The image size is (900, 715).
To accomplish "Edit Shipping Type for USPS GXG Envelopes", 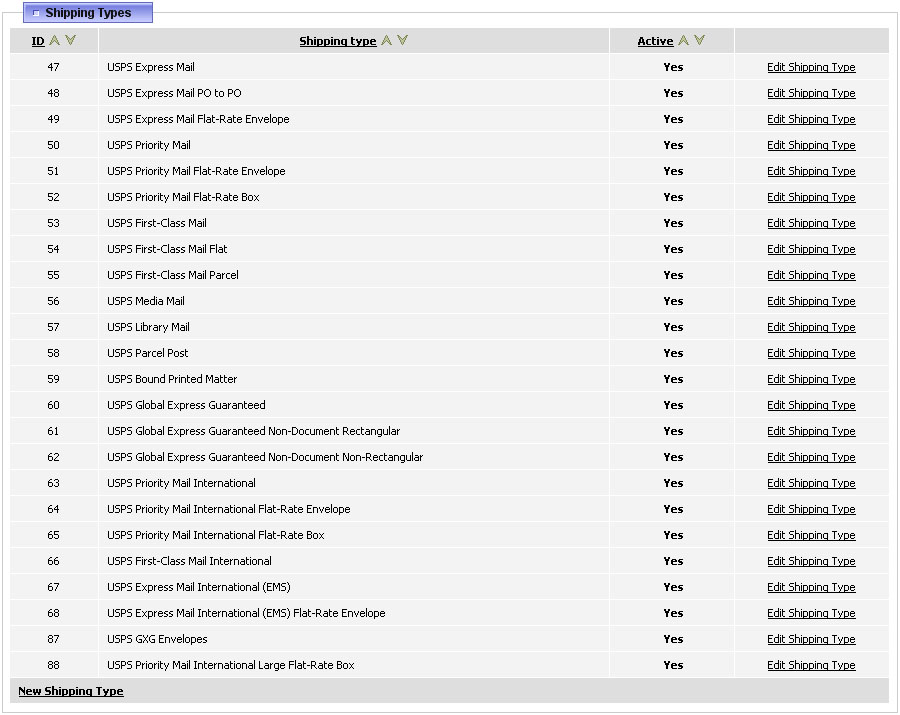I will (x=811, y=639).
